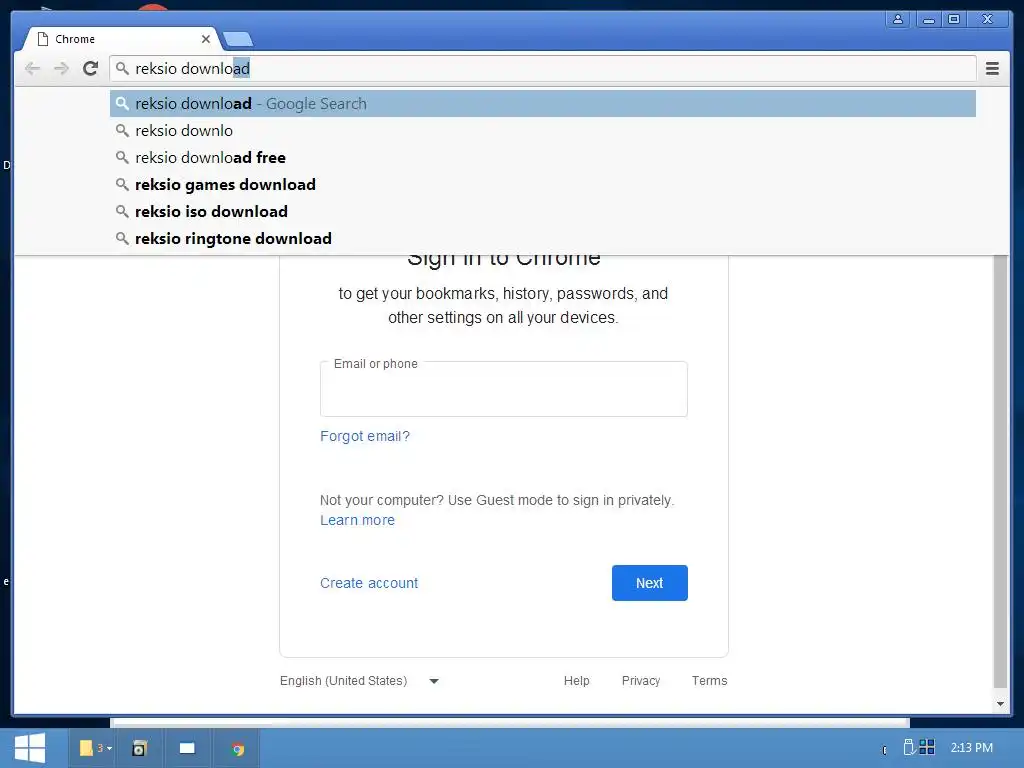The height and width of the screenshot is (768, 1024).
Task: Click the address bar text field
Action: tap(542, 68)
